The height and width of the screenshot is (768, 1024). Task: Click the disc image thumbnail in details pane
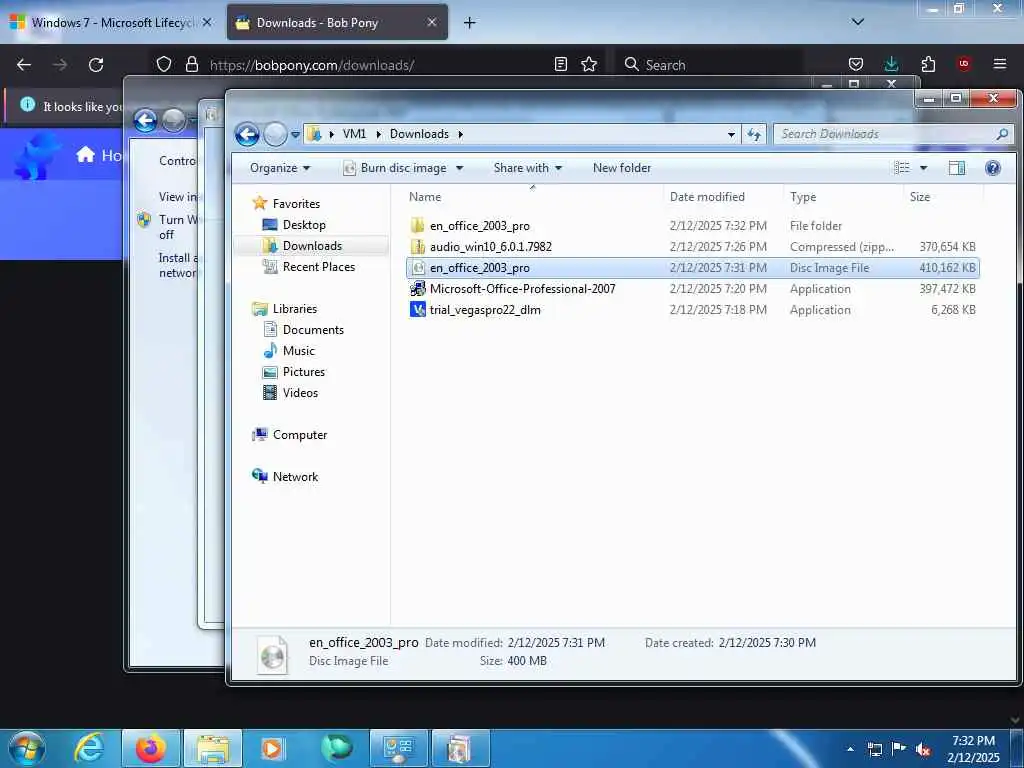(x=272, y=654)
